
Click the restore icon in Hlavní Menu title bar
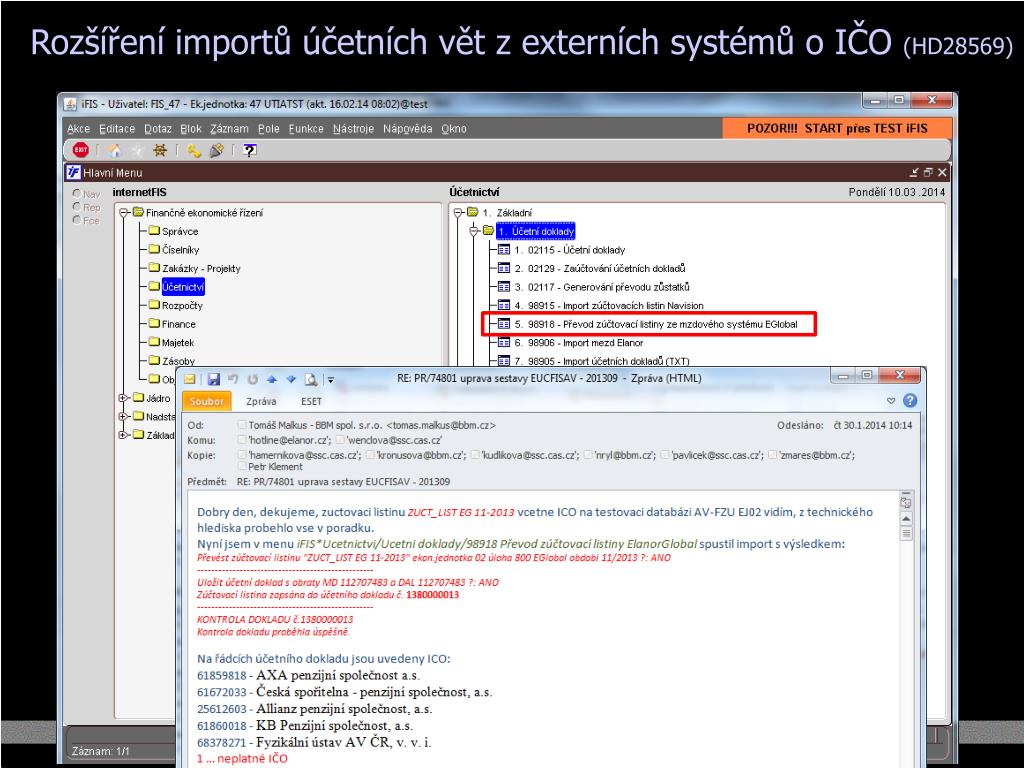928,172
